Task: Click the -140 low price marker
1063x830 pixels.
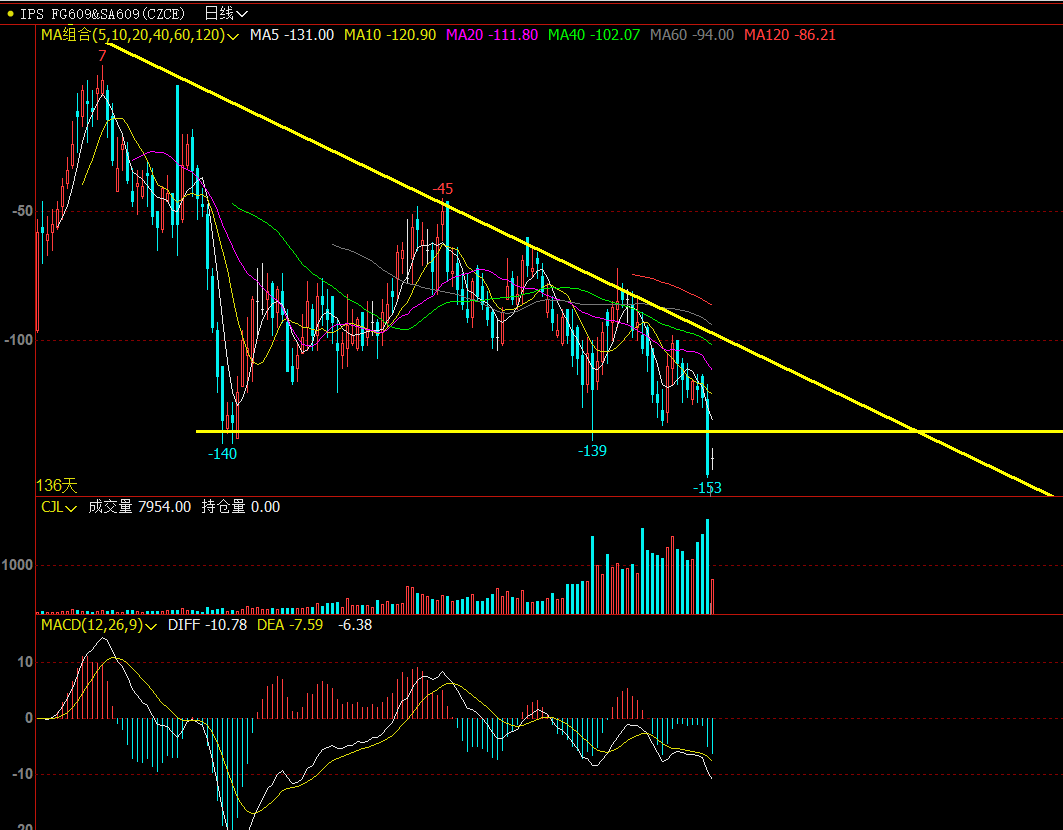Action: click(x=222, y=454)
